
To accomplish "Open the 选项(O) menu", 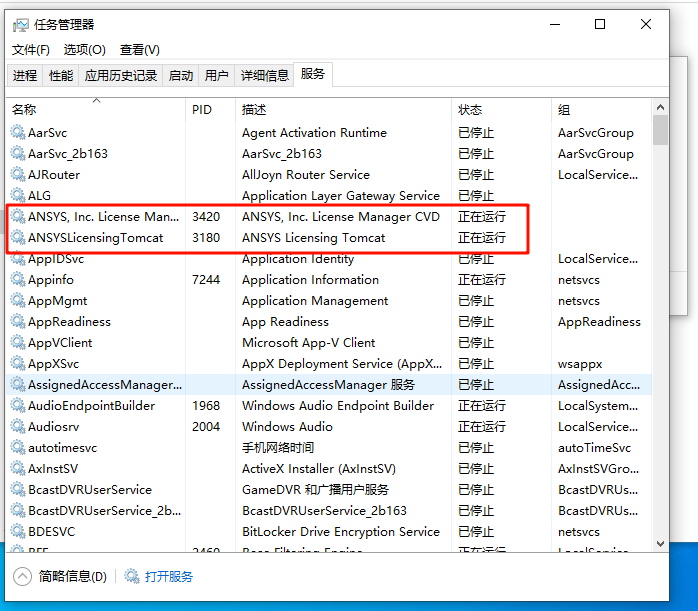I will (x=85, y=50).
